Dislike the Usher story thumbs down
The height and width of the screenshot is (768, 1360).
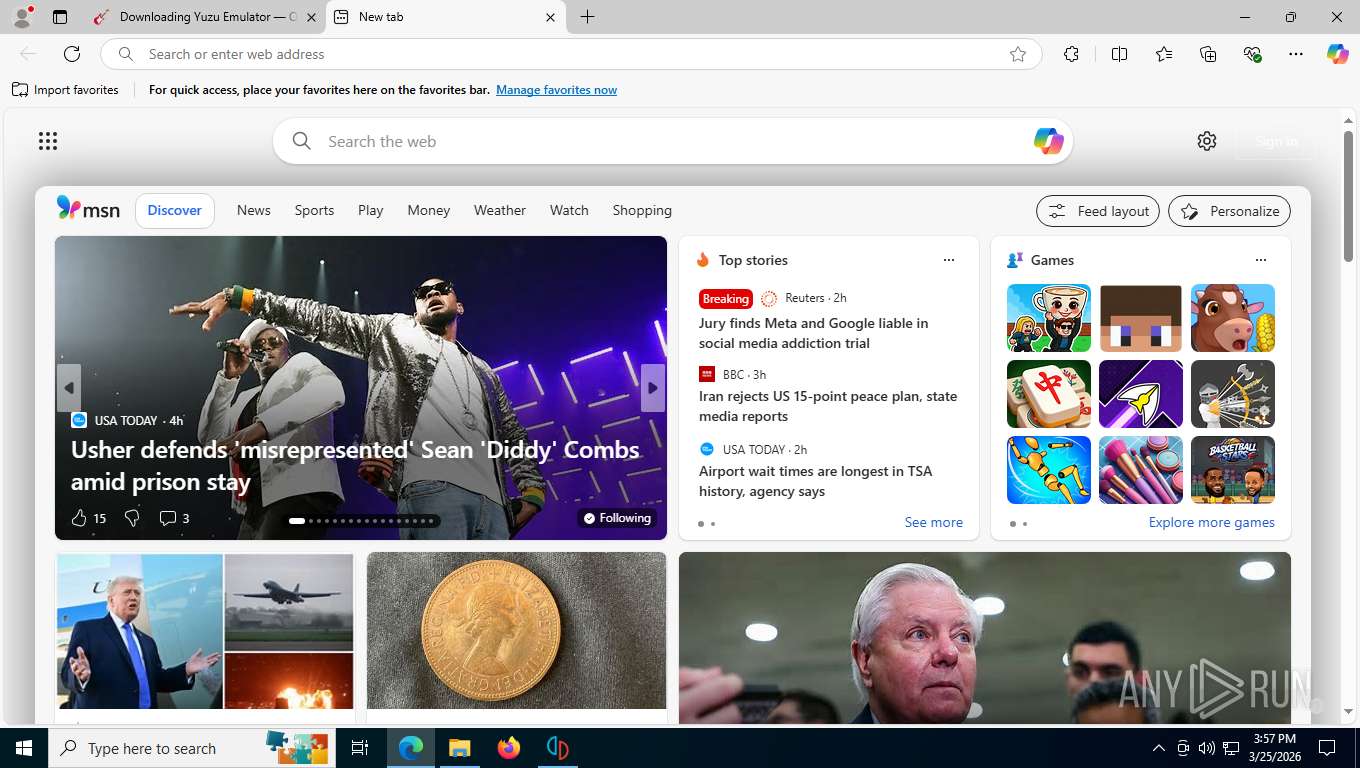tap(132, 518)
